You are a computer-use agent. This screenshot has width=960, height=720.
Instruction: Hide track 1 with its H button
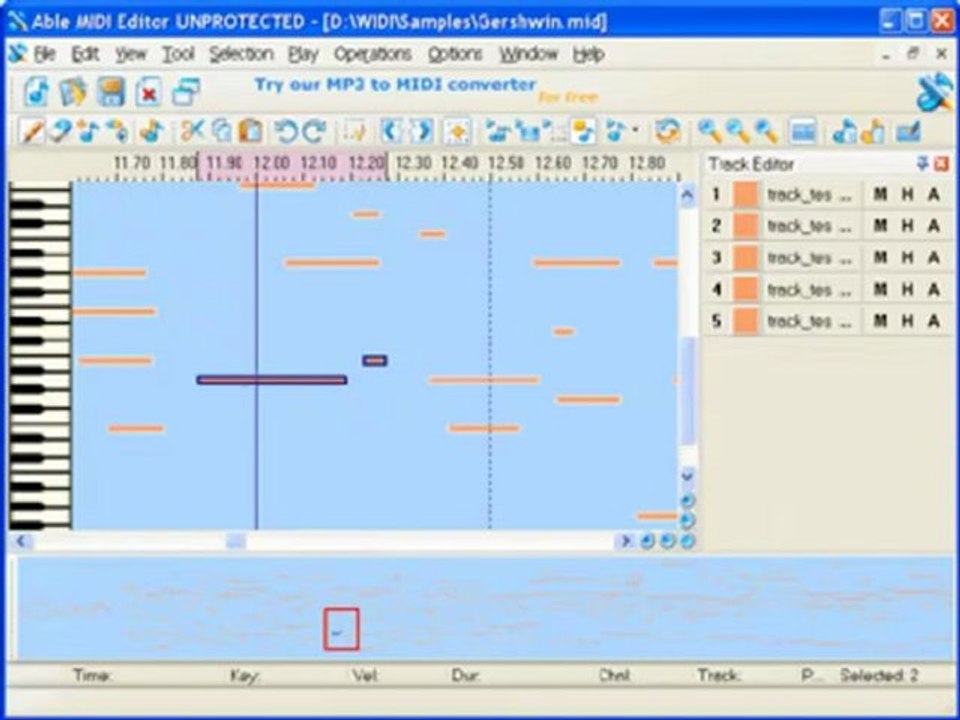[x=907, y=195]
